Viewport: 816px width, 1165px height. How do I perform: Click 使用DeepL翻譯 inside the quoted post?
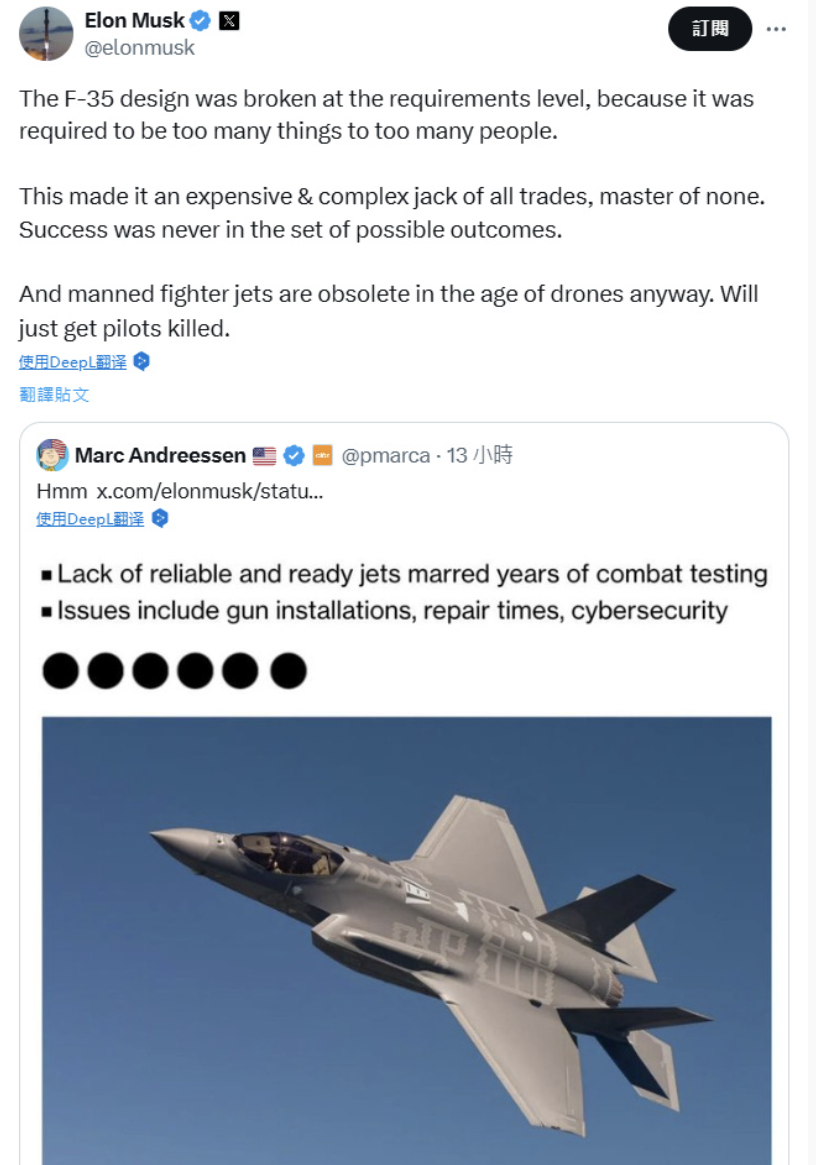tap(90, 519)
